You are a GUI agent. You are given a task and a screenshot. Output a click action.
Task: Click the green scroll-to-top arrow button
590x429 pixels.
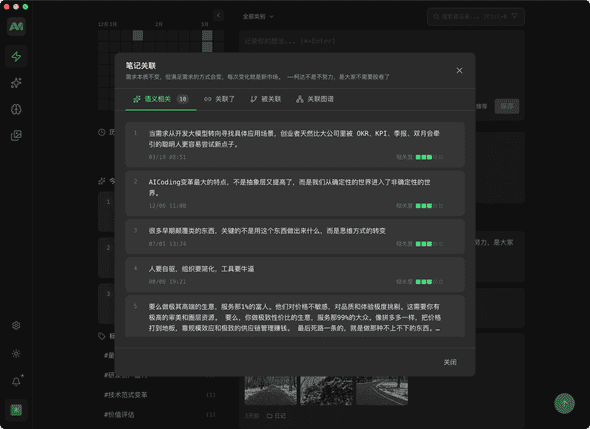click(564, 403)
